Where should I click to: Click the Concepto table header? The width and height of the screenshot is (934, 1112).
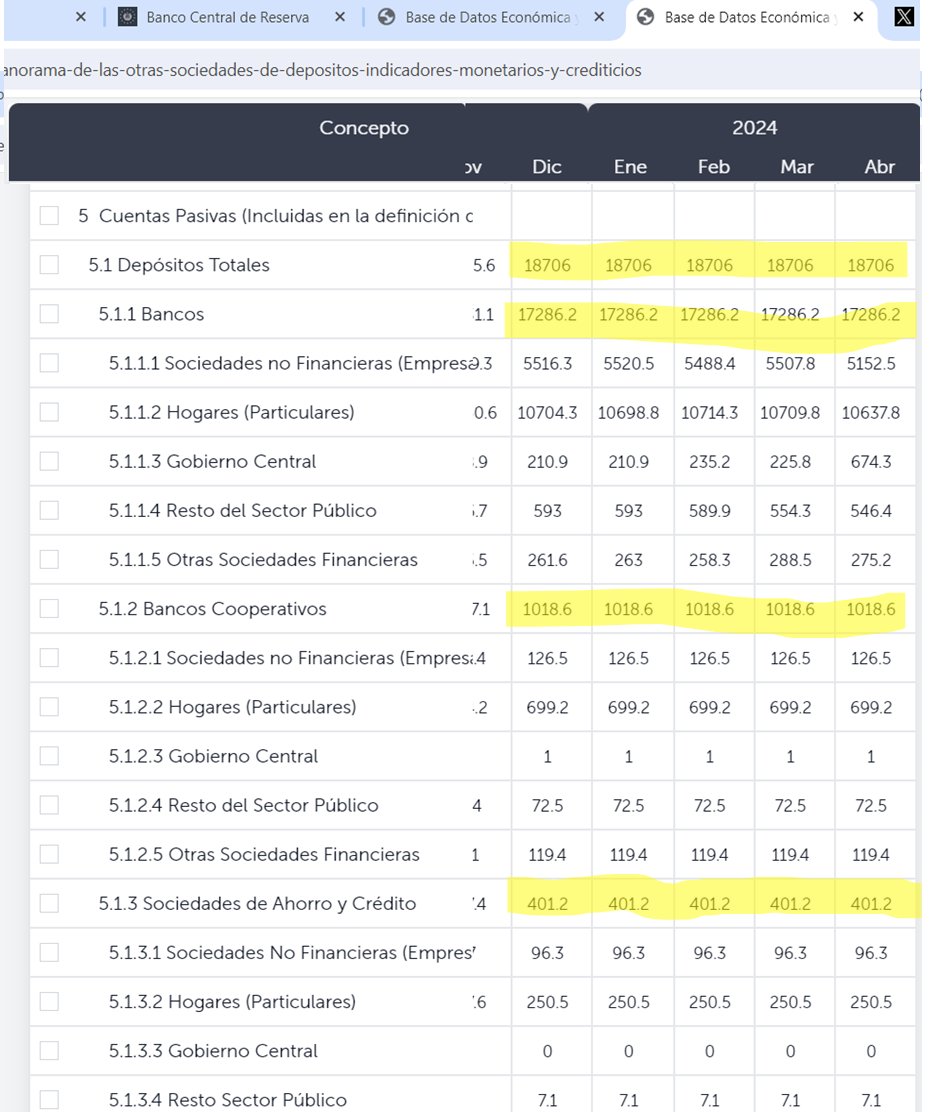tap(364, 128)
